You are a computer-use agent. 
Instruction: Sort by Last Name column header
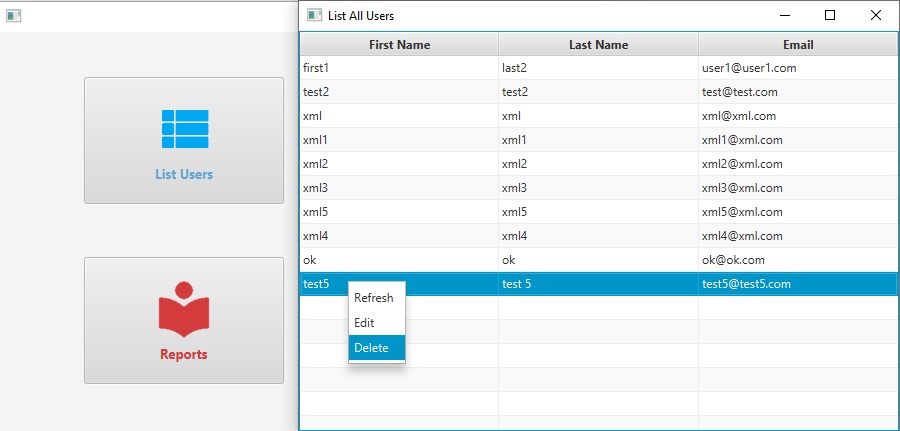click(598, 44)
